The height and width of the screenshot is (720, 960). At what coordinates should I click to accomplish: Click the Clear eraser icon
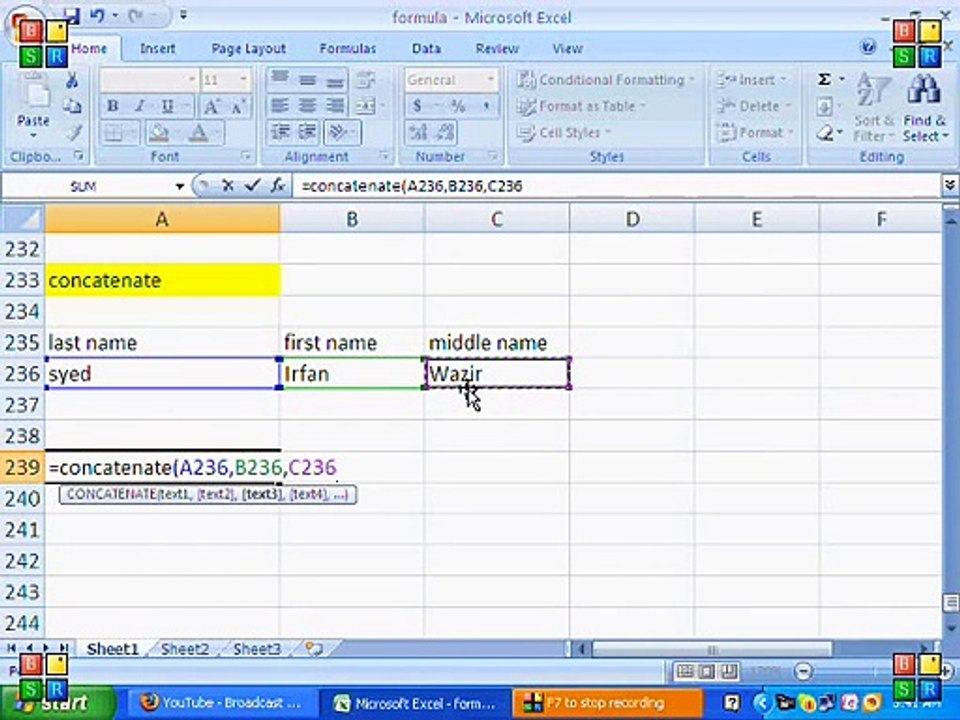click(x=825, y=133)
